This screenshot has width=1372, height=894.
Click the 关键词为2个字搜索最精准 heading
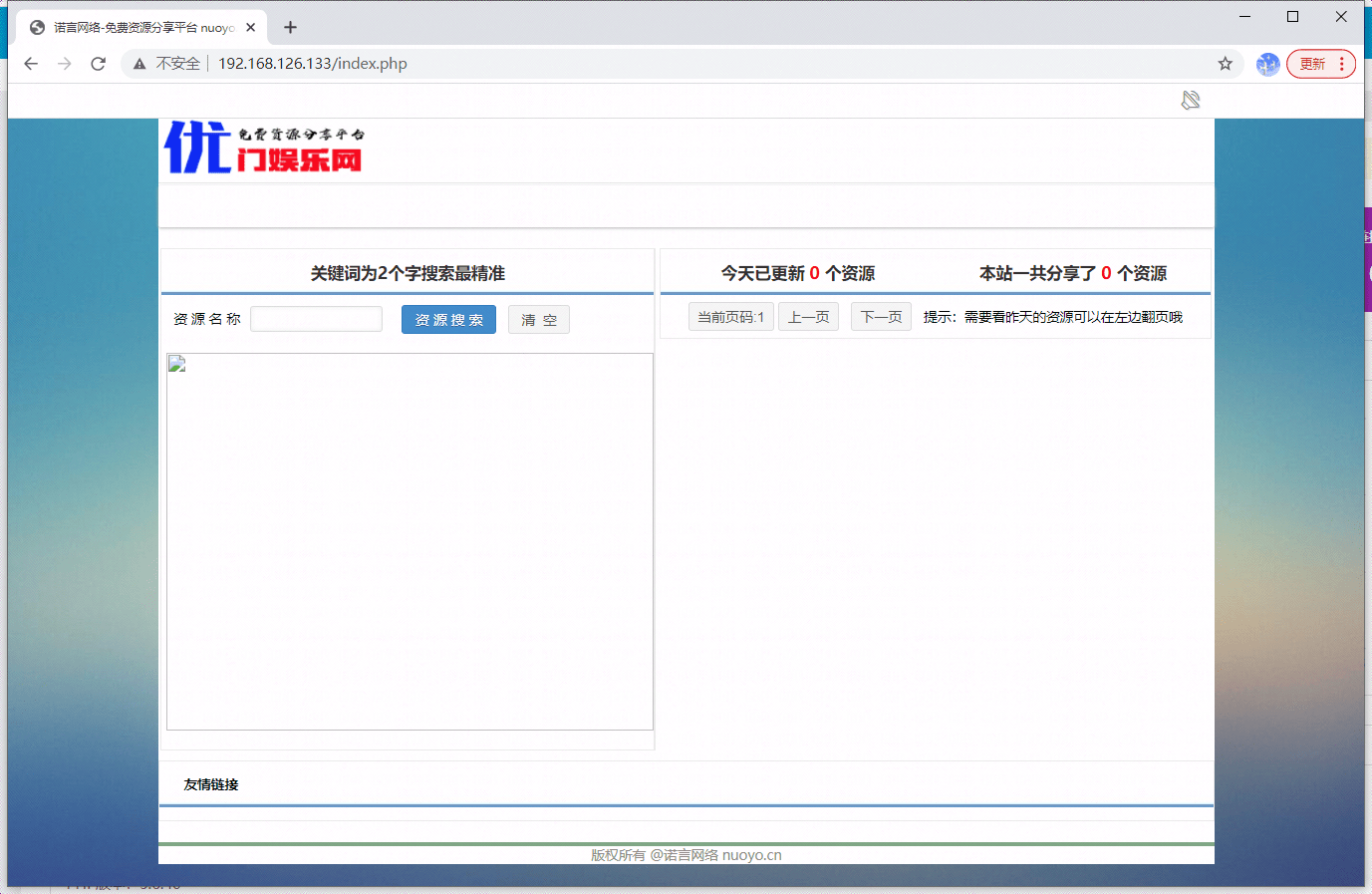(x=408, y=273)
